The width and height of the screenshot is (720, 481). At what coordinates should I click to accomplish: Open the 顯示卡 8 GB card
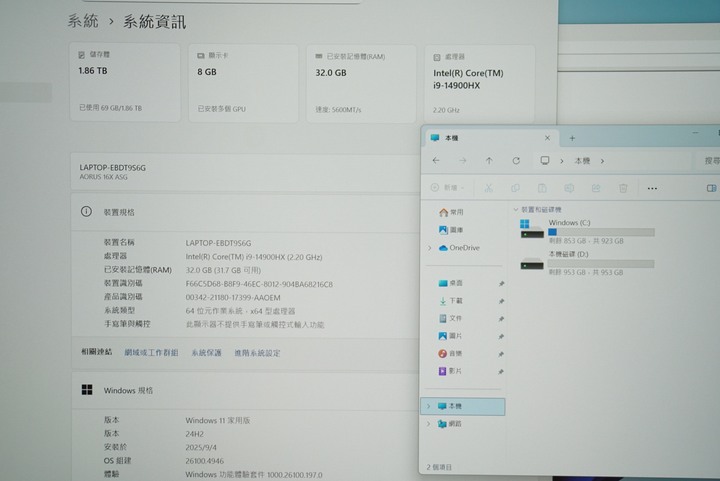tap(243, 84)
